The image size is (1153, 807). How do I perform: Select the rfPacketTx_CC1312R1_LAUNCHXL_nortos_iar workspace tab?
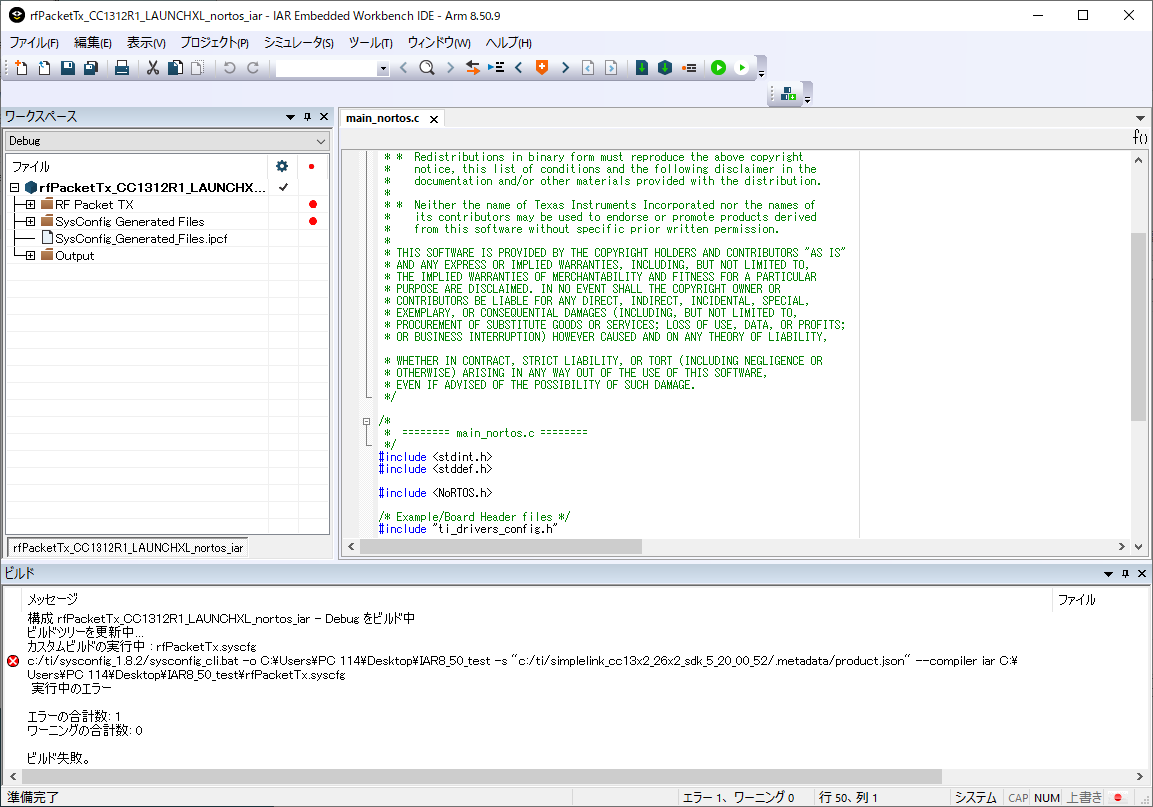[128, 547]
